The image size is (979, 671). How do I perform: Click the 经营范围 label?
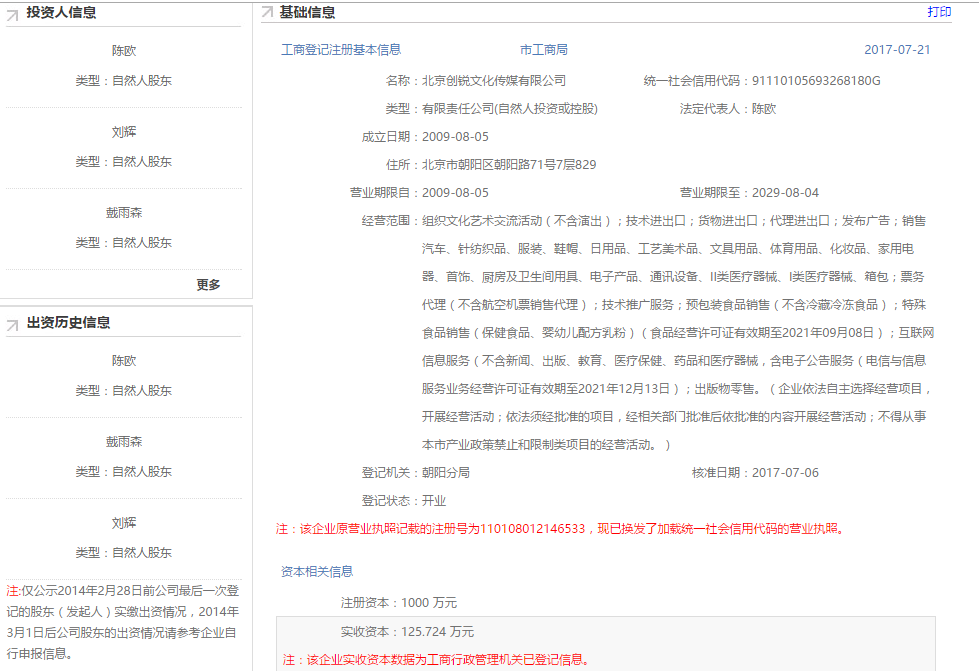[391, 221]
